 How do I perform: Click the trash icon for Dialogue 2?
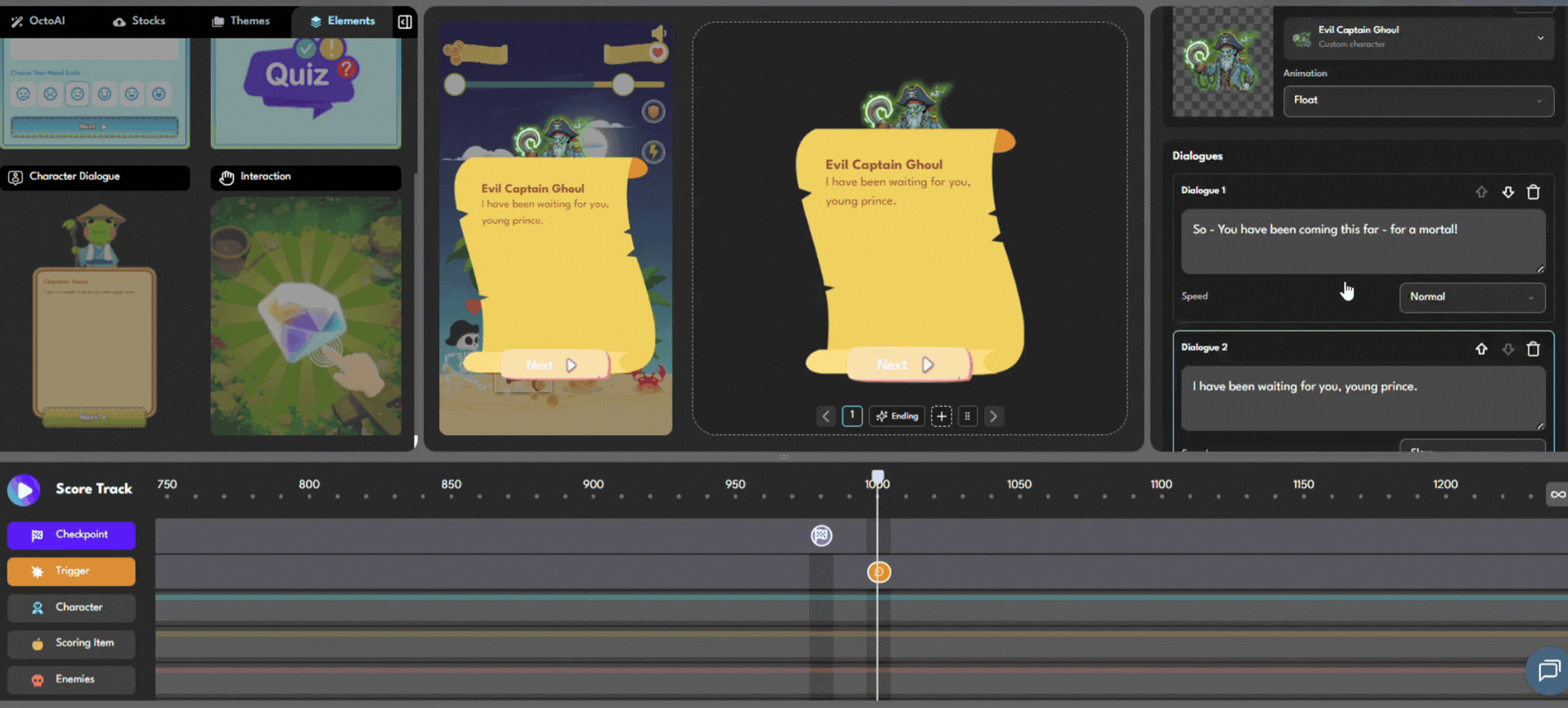pos(1533,349)
